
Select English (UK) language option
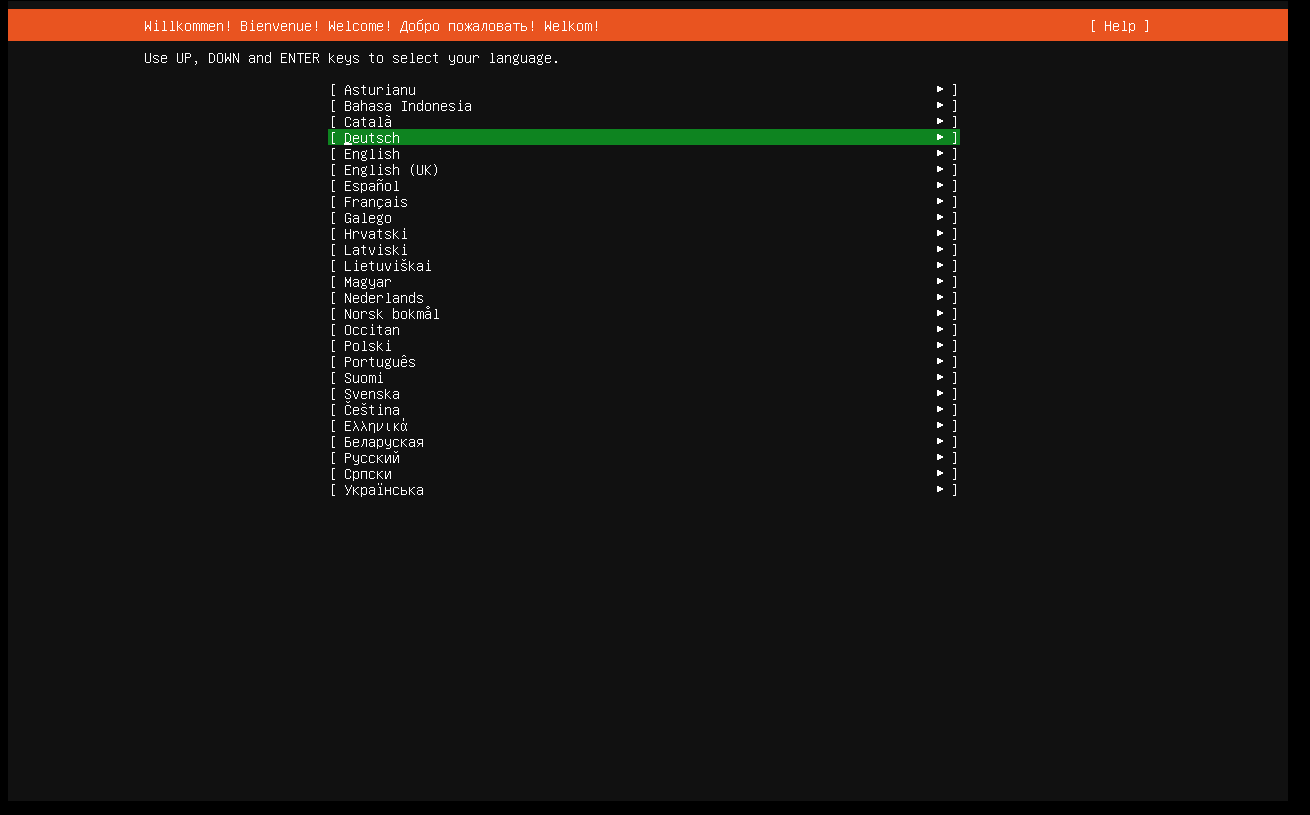[x=391, y=170]
